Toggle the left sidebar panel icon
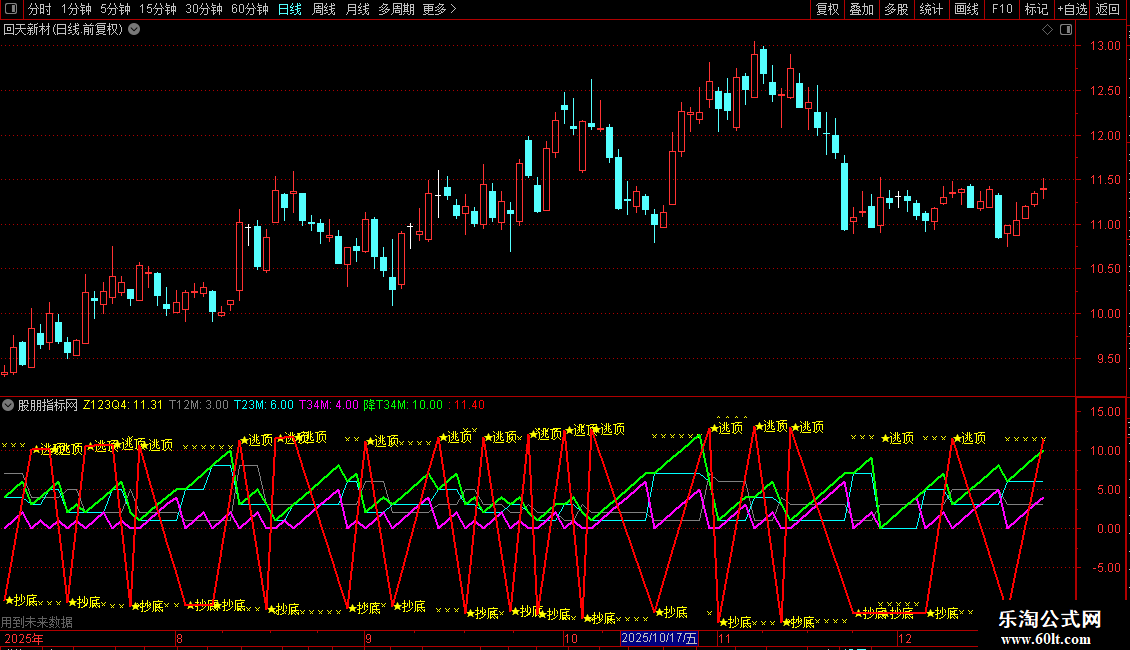Image resolution: width=1130 pixels, height=650 pixels. coord(11,9)
